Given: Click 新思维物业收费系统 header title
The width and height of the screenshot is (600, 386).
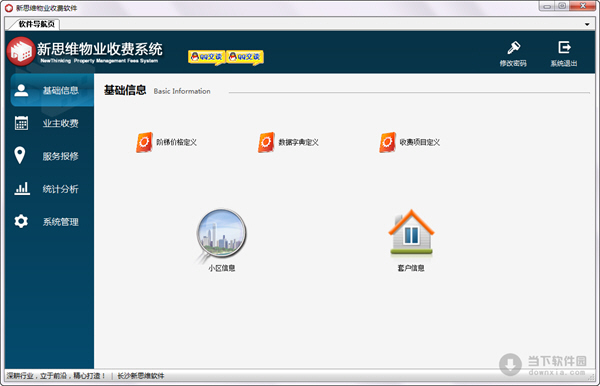Looking at the screenshot, I should click(100, 49).
